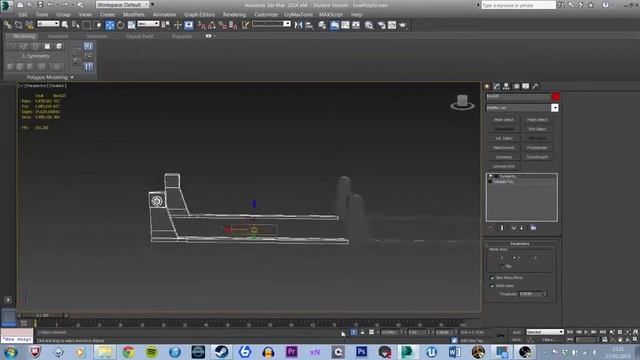Toggle the Selection Lock icon
Screen dimensions: 640x360
(362, 332)
